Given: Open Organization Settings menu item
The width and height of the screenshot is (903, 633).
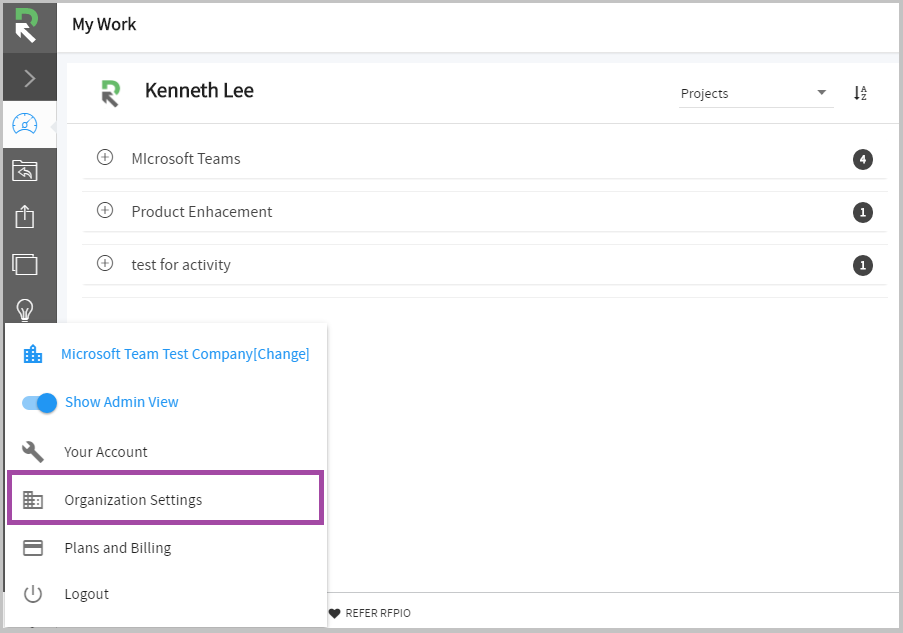Looking at the screenshot, I should pos(166,499).
